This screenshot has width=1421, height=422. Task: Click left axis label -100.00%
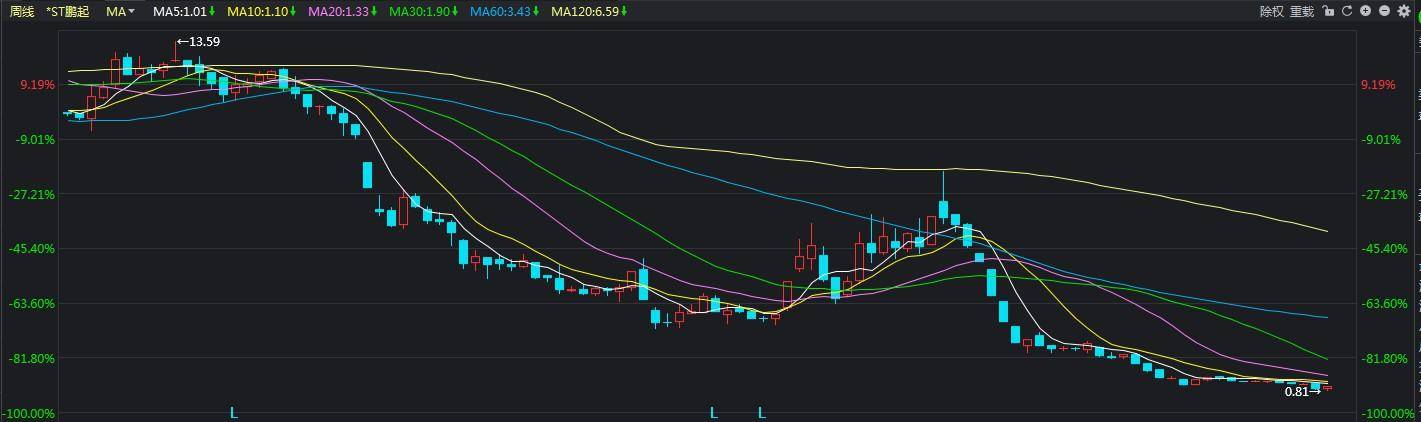coord(29,414)
